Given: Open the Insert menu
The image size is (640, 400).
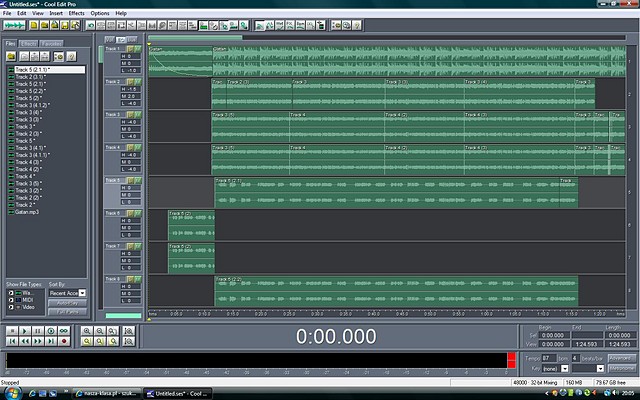Looking at the screenshot, I should 56,13.
